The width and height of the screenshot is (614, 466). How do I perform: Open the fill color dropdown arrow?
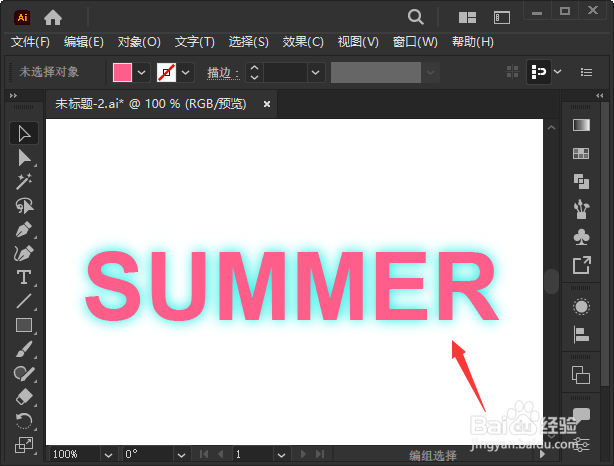142,72
